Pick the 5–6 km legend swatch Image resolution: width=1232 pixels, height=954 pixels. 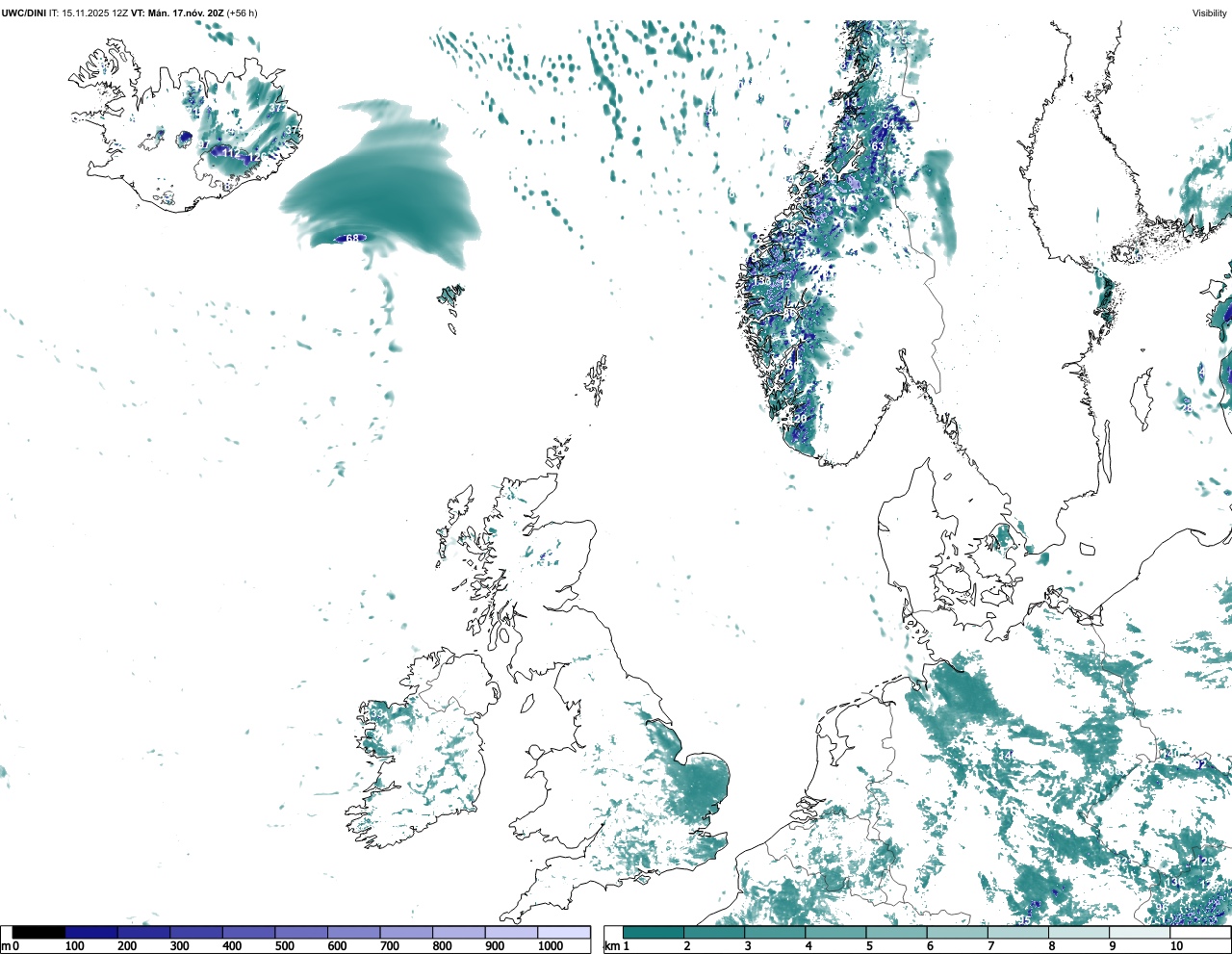(x=896, y=933)
